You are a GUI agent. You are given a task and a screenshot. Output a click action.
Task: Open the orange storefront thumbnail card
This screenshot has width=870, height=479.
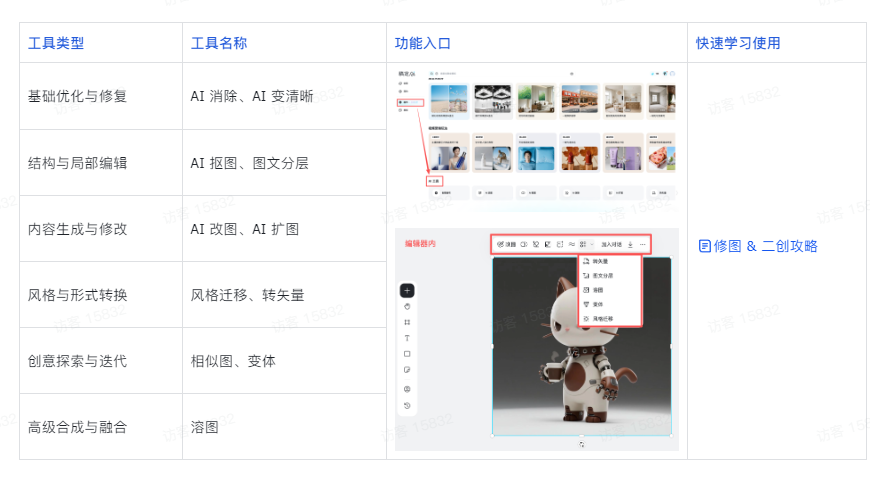(x=580, y=101)
